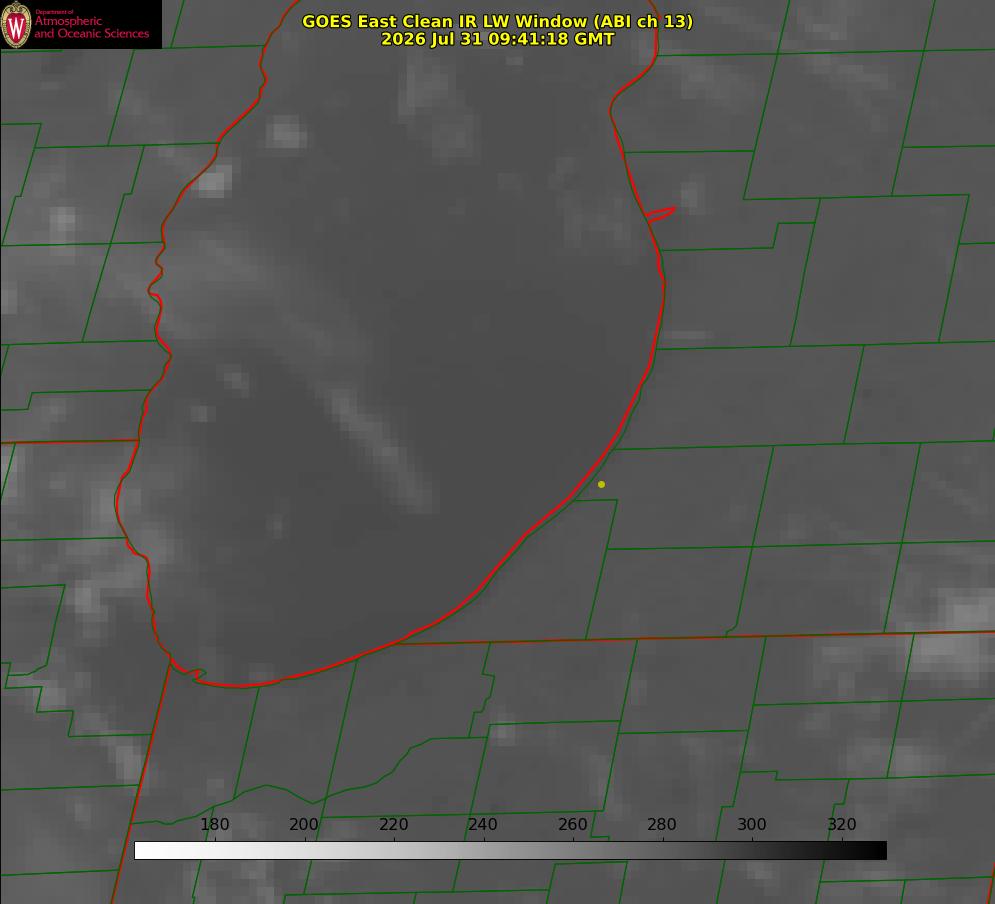Click the 240 colorbar label
The height and width of the screenshot is (904, 995).
click(x=482, y=824)
